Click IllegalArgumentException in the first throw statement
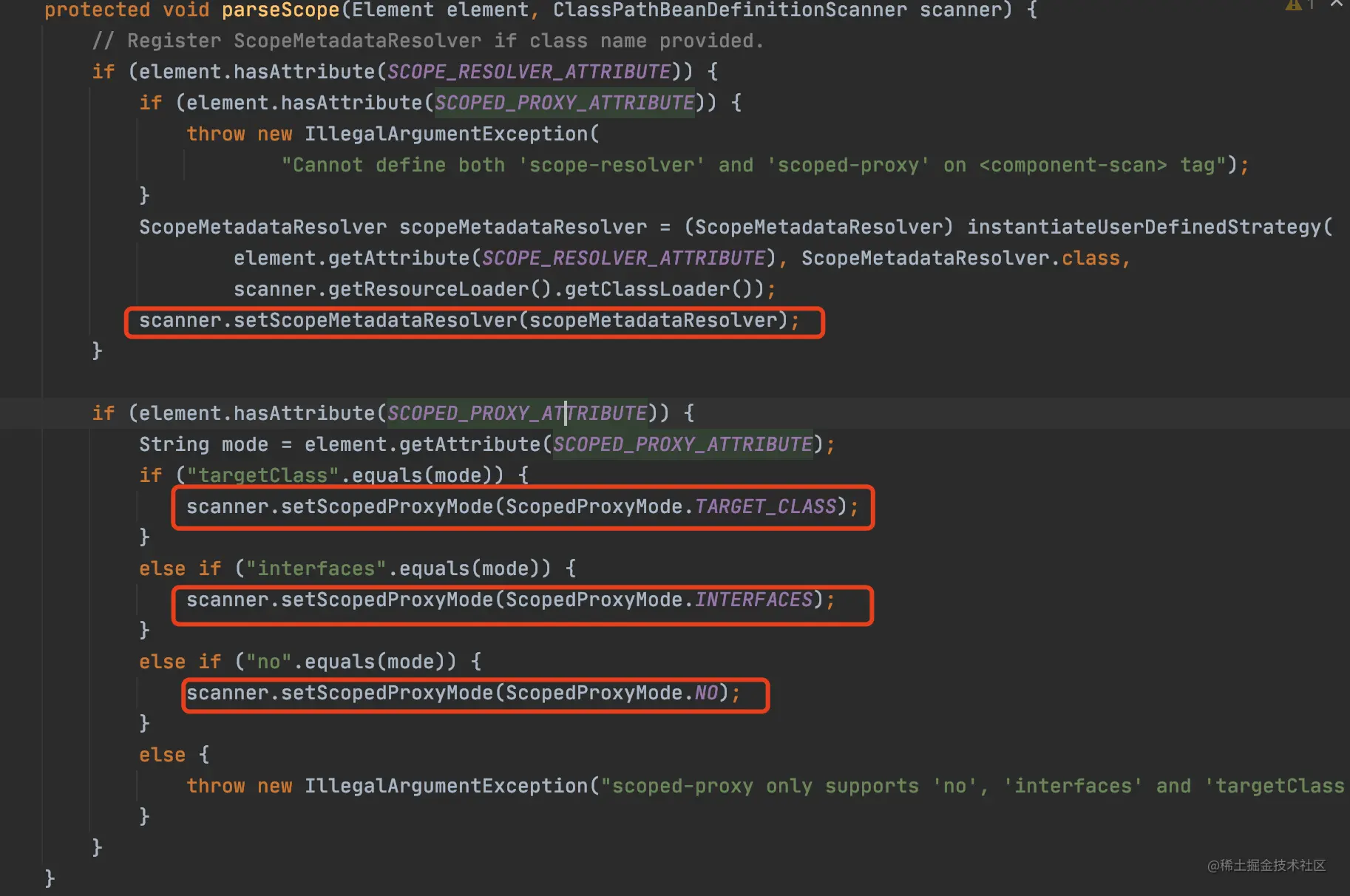Viewport: 1350px width, 896px height. [x=446, y=134]
